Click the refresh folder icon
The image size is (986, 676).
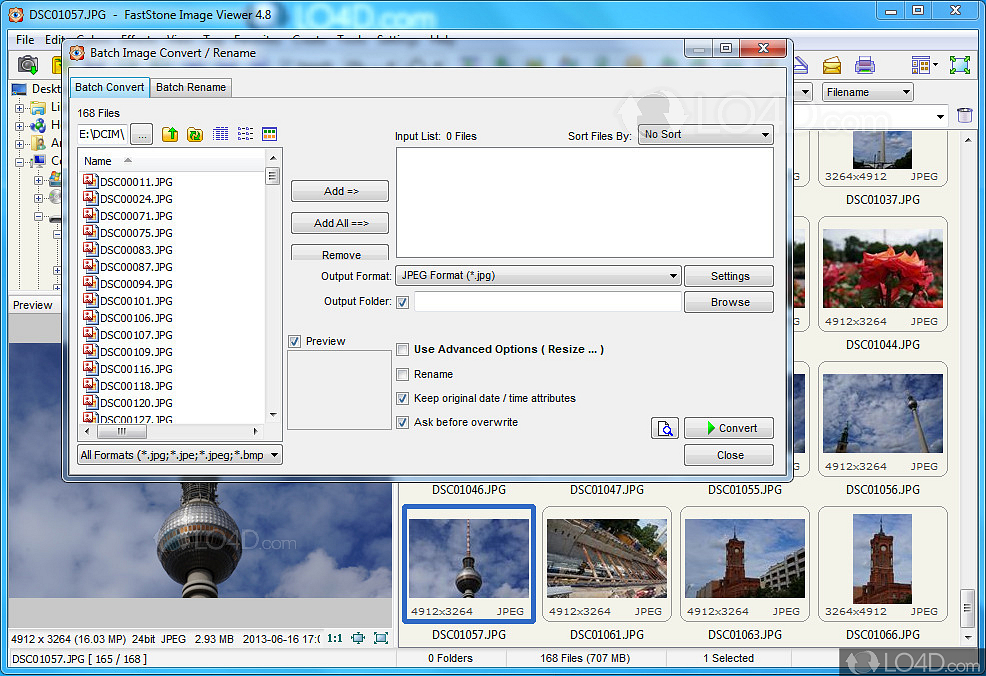click(195, 134)
